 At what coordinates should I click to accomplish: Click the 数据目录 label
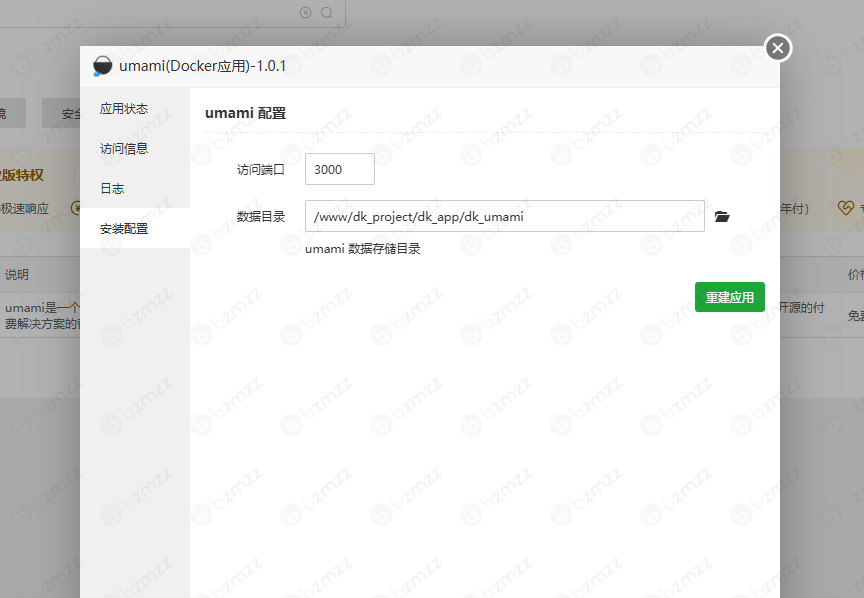pos(261,217)
